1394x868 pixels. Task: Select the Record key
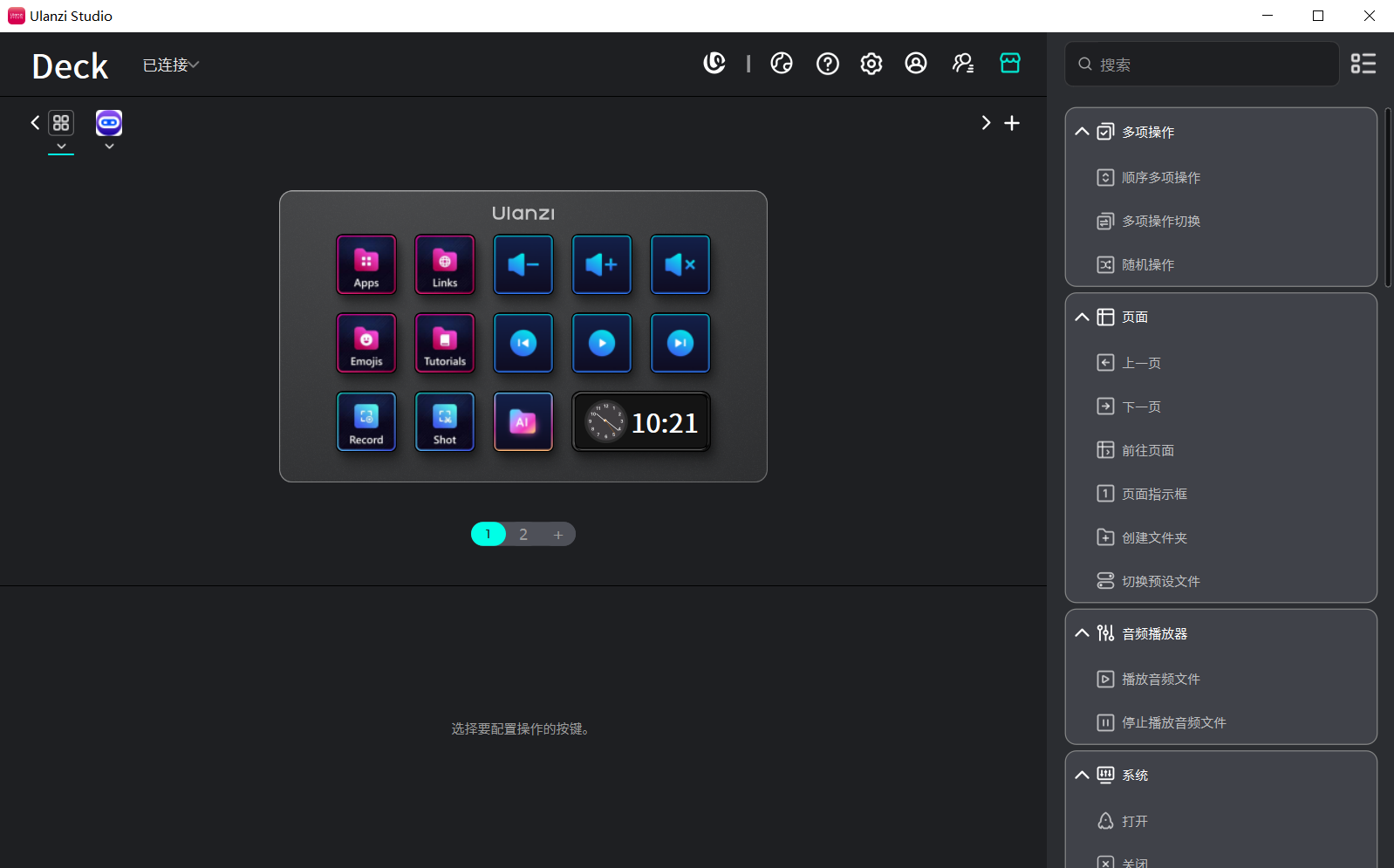366,421
